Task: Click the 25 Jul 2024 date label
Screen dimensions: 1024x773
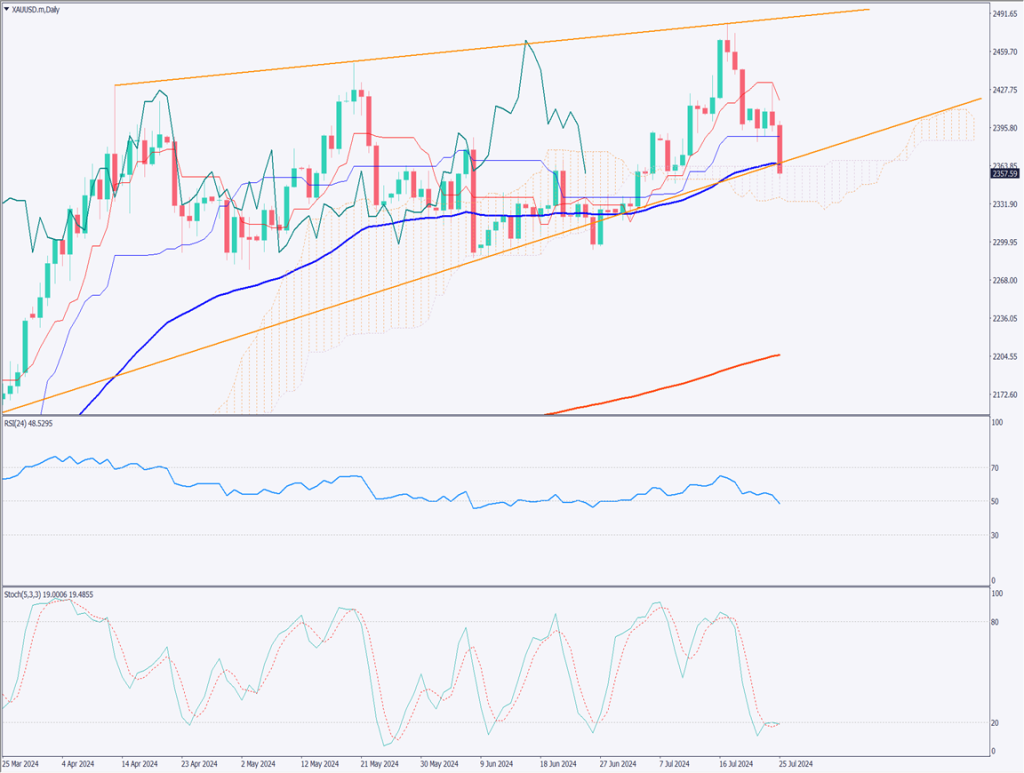Action: coord(794,765)
